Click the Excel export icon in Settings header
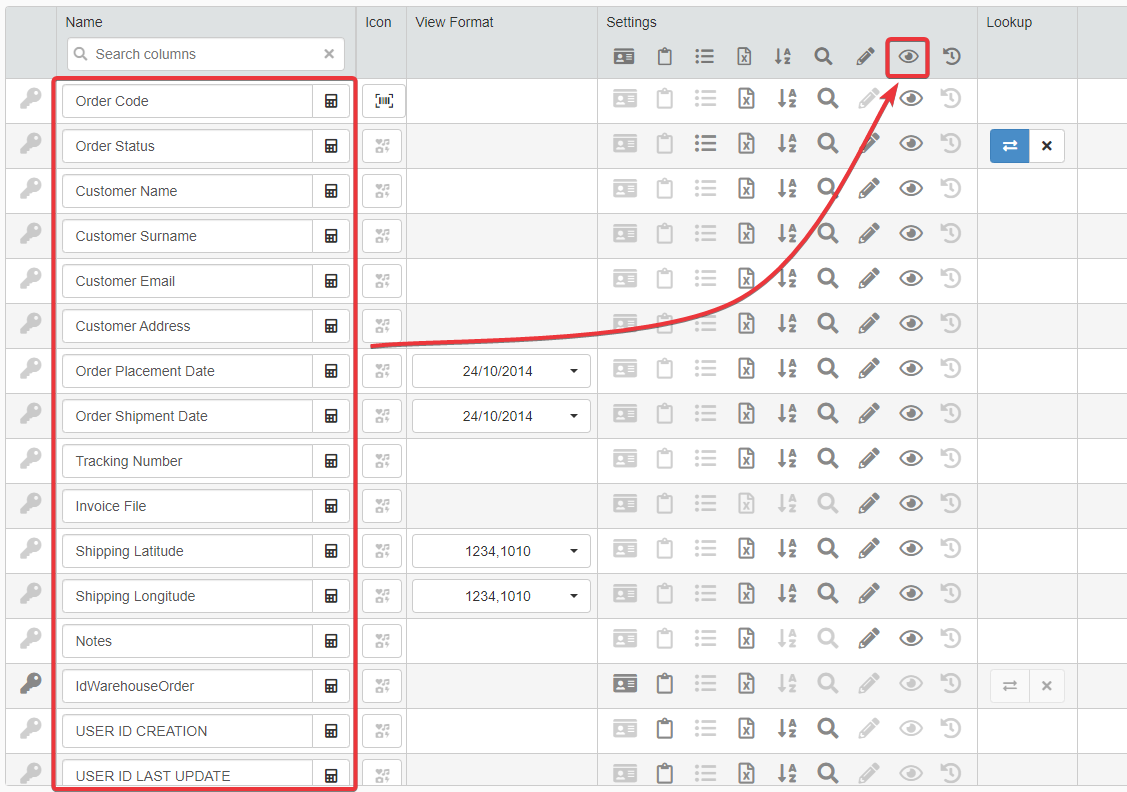 click(x=744, y=57)
